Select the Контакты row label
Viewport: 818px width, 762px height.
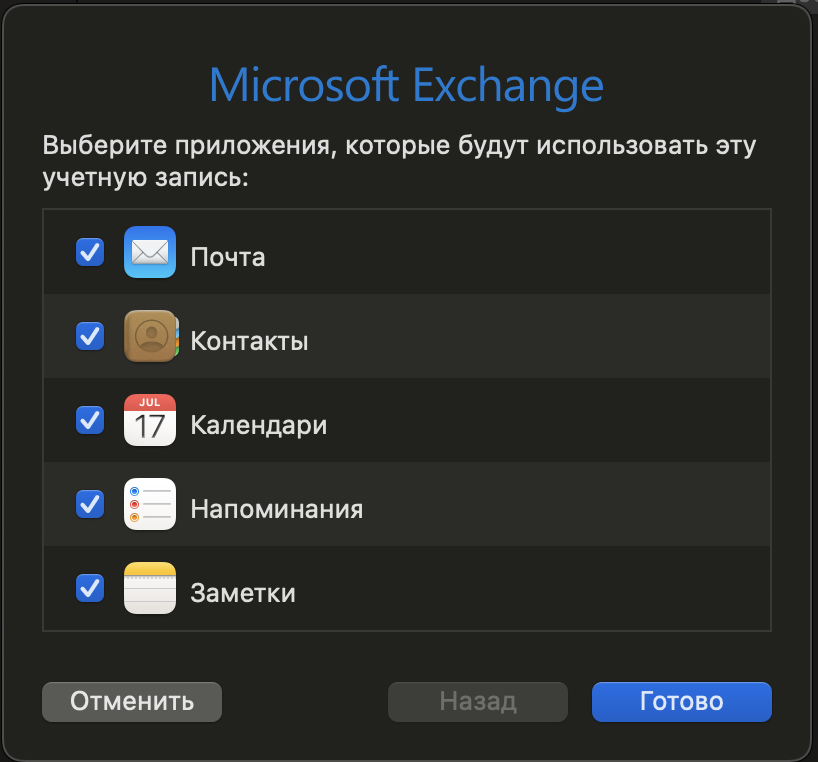(x=249, y=341)
